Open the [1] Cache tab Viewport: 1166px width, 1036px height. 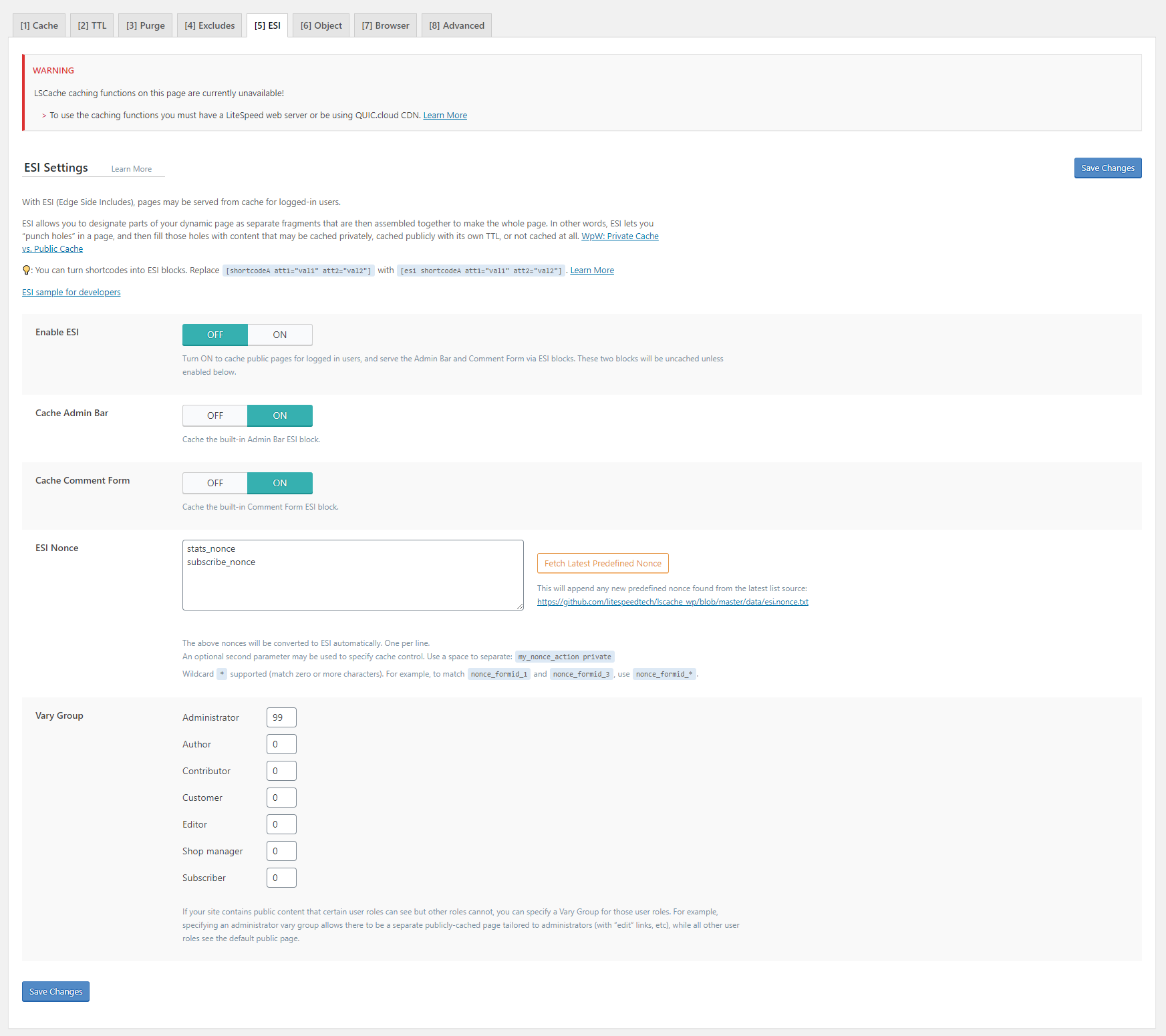(x=39, y=25)
